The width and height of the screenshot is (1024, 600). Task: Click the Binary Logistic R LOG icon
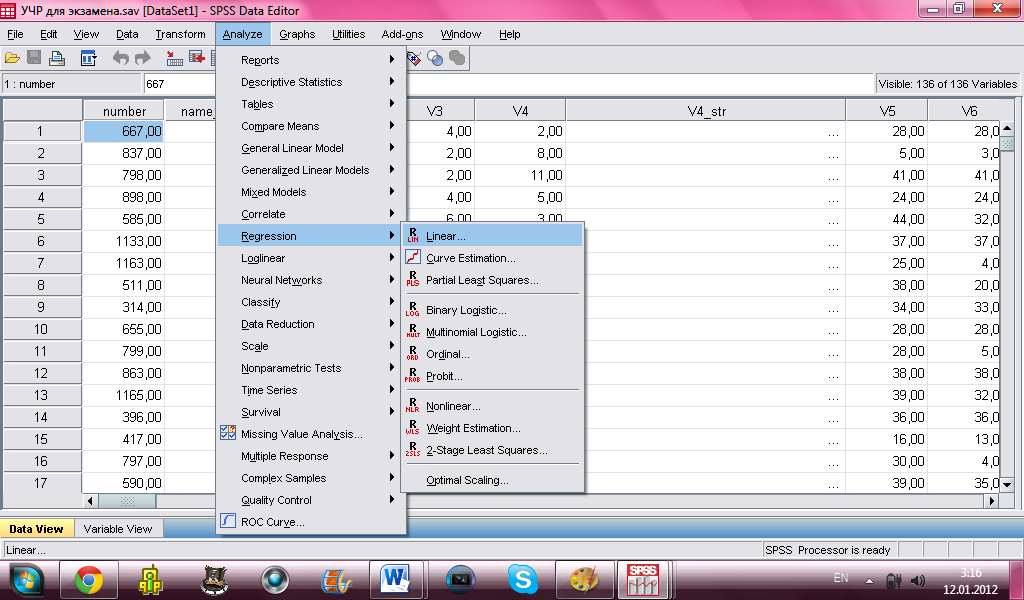(413, 309)
